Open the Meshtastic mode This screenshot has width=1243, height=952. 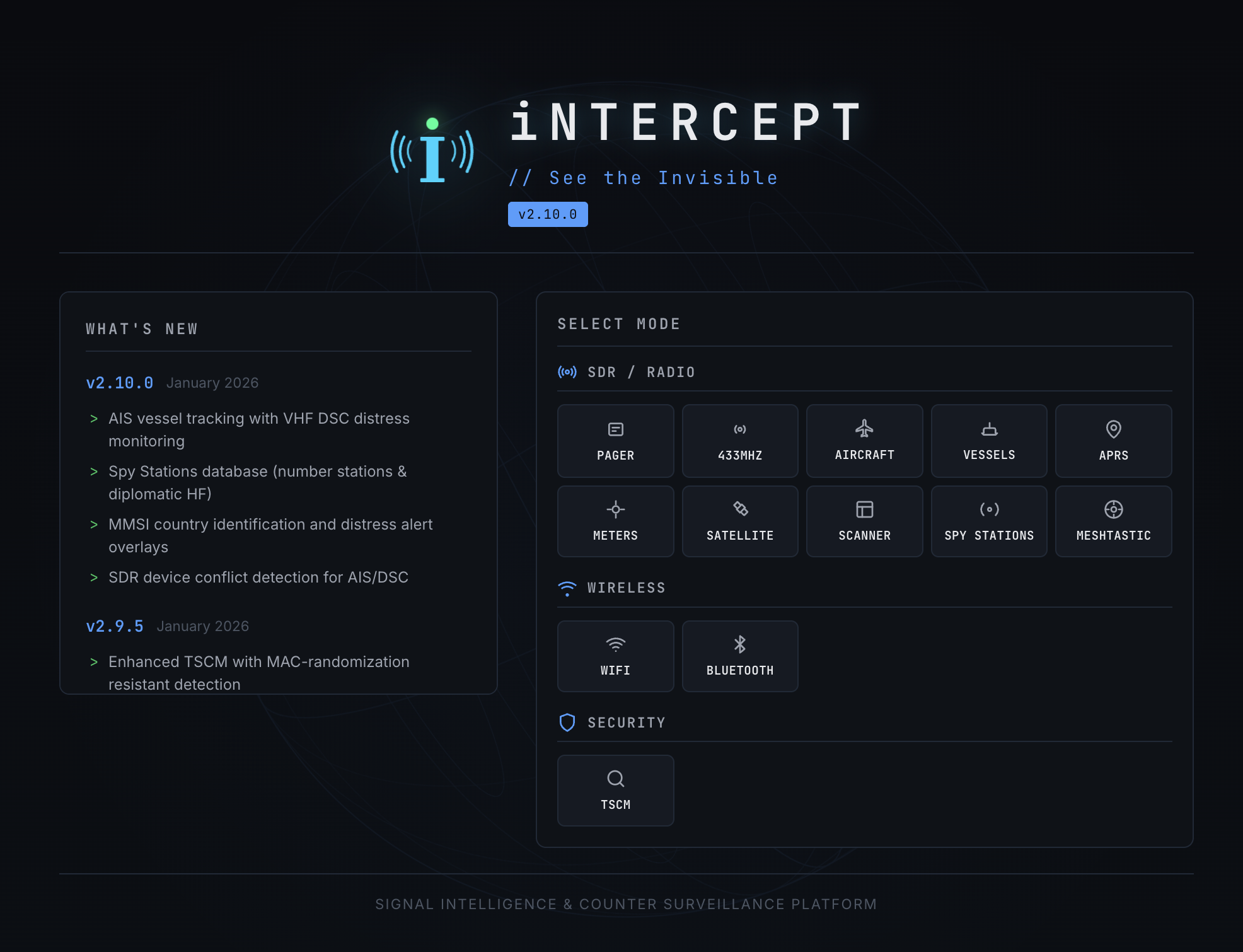pos(1113,521)
